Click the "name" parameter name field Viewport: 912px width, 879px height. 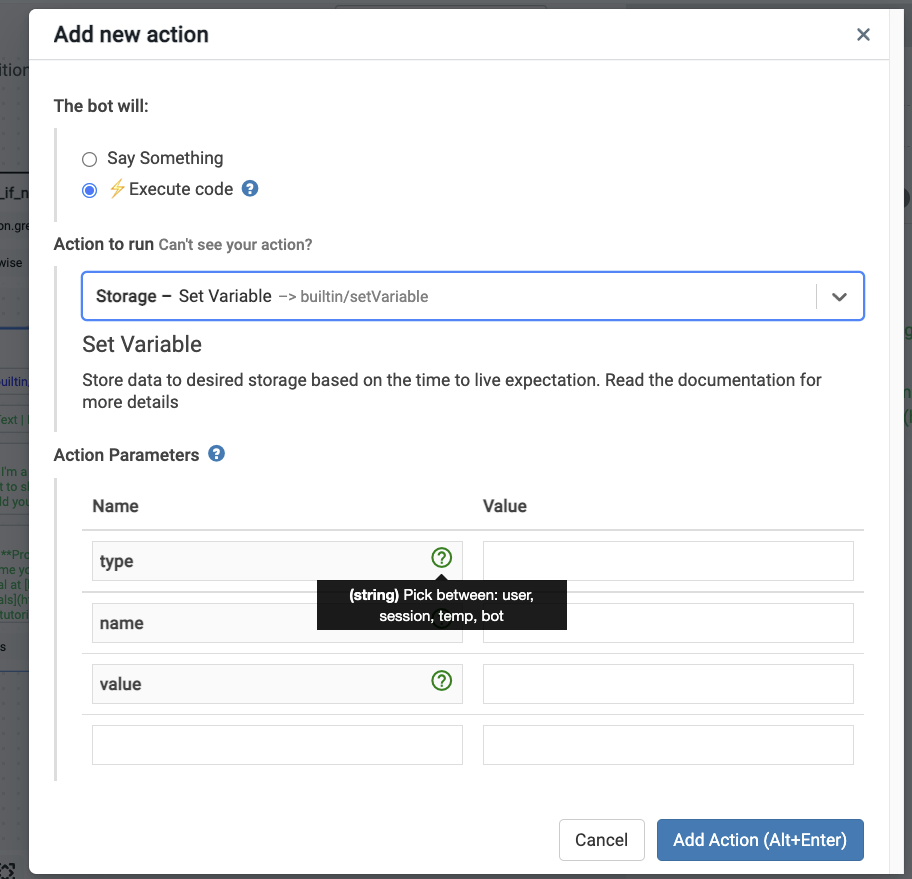coord(200,623)
